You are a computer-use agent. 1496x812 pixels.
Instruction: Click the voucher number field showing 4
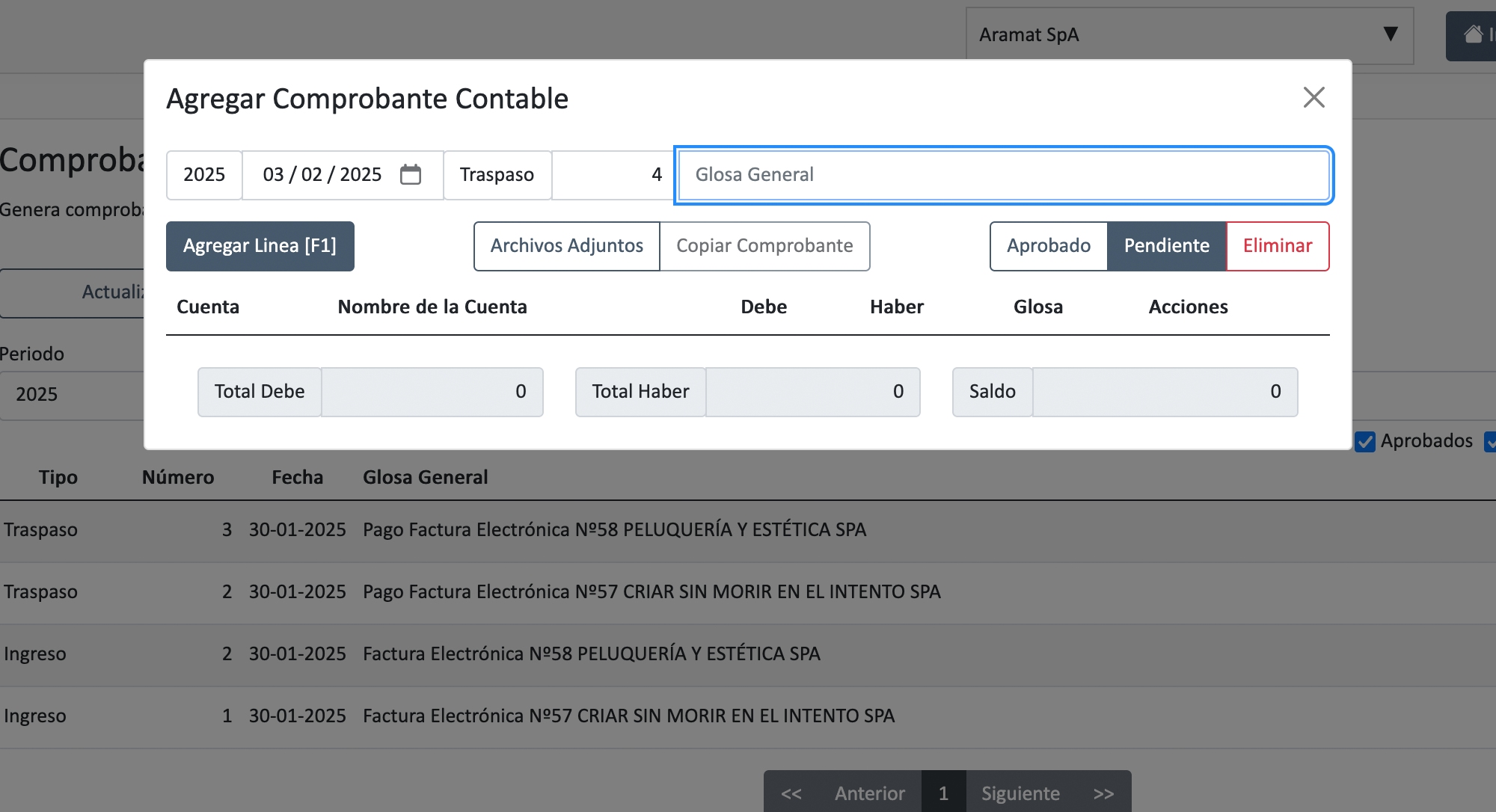[x=612, y=175]
